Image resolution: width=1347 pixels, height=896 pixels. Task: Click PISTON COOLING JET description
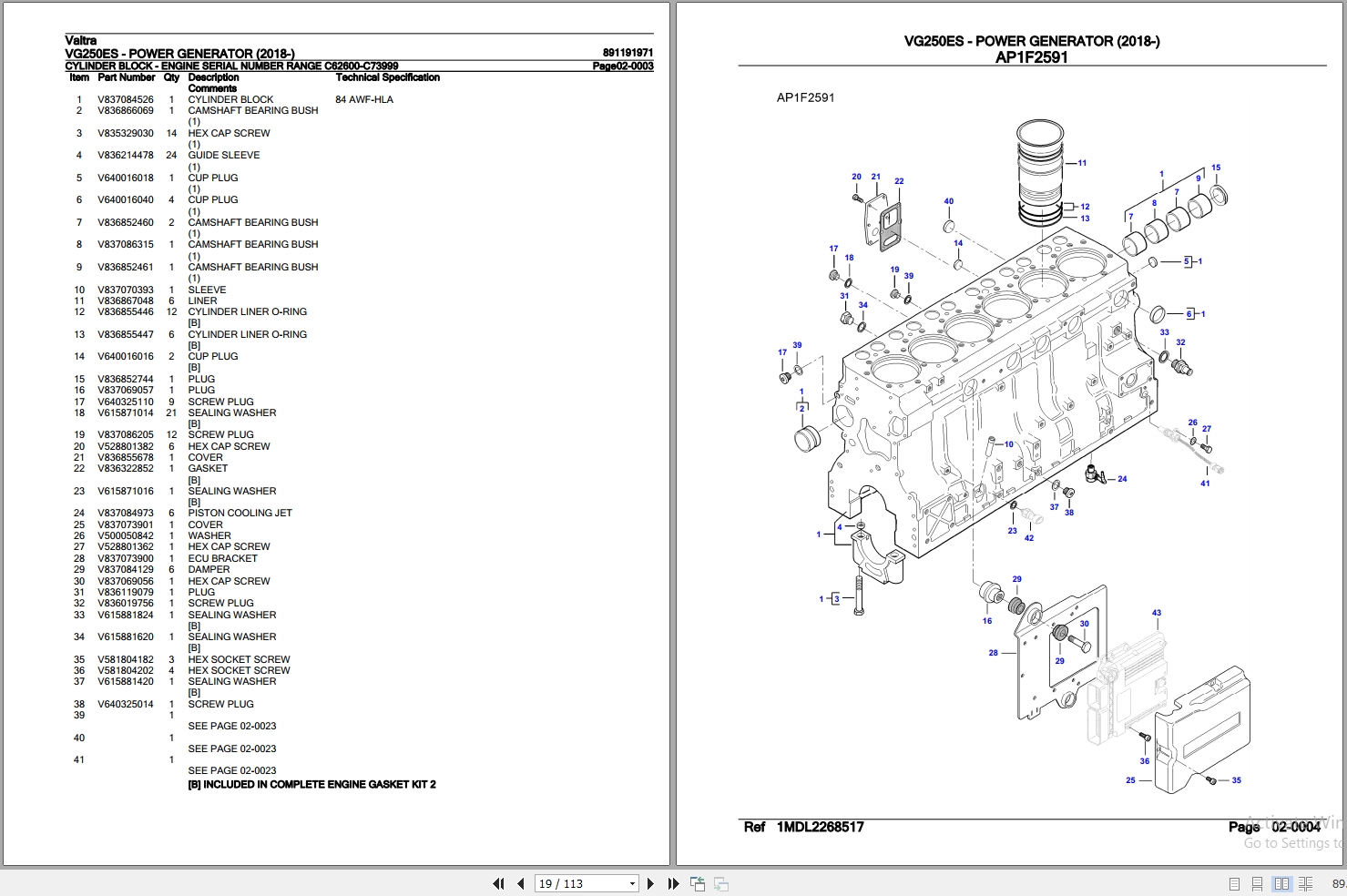click(x=240, y=513)
